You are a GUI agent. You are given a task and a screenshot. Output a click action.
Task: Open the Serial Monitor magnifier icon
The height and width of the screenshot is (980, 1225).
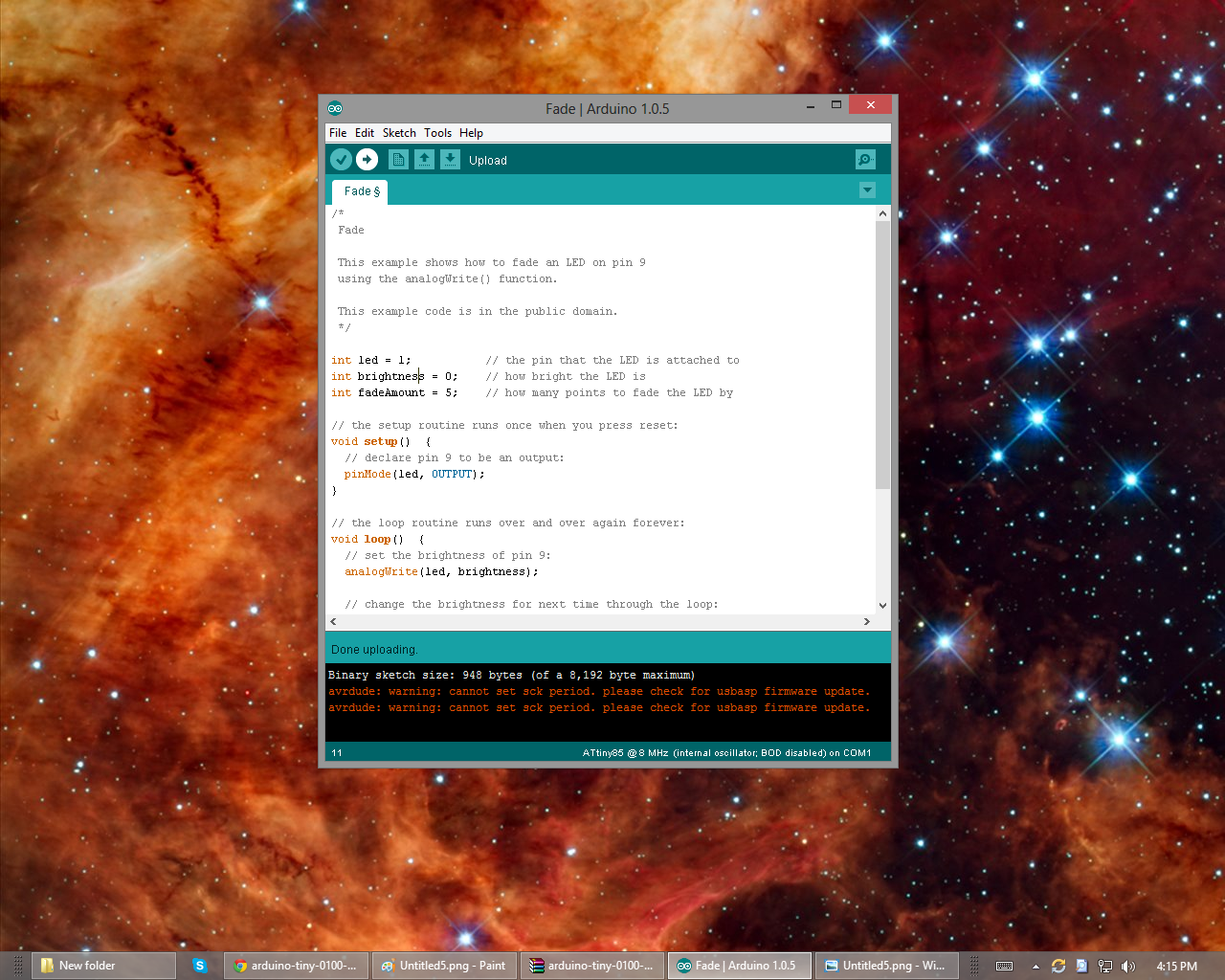[x=865, y=160]
